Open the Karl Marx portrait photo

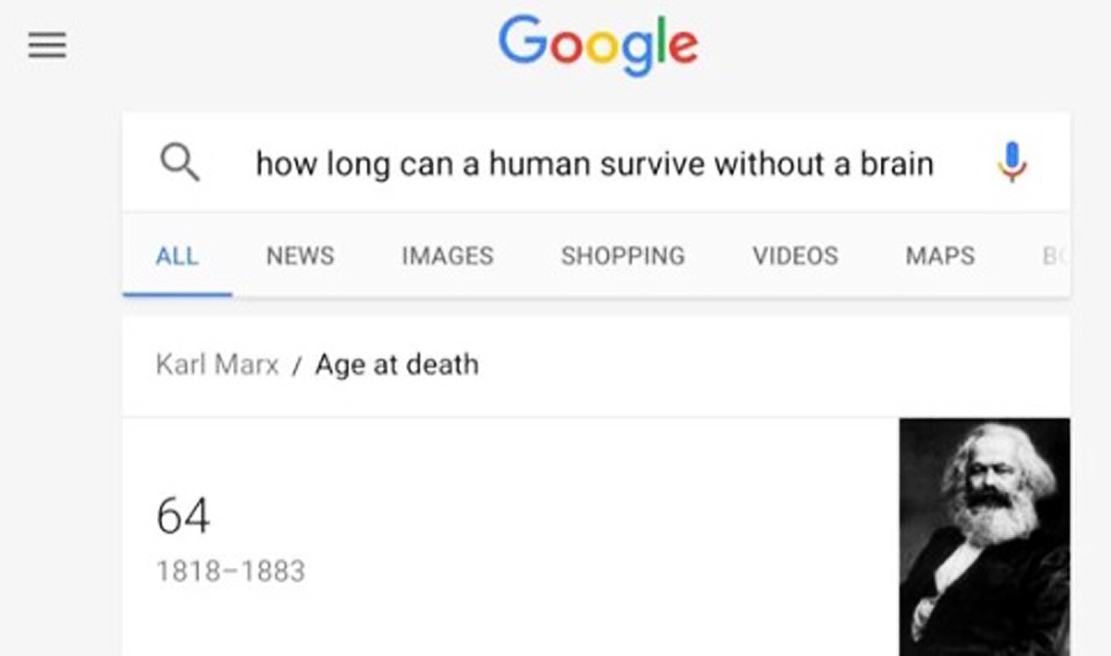[x=984, y=537]
